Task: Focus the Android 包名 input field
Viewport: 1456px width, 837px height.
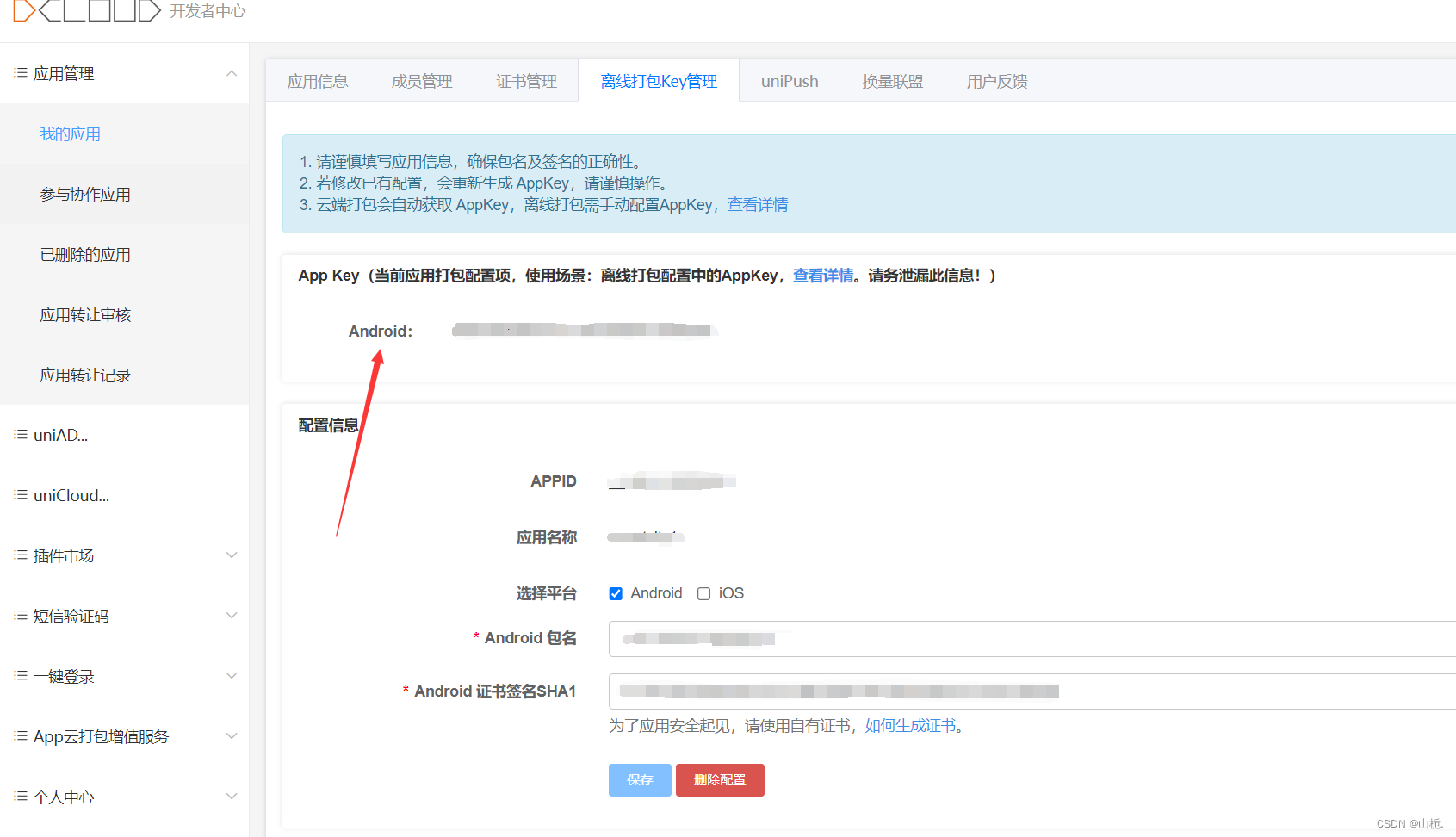Action: click(1032, 639)
